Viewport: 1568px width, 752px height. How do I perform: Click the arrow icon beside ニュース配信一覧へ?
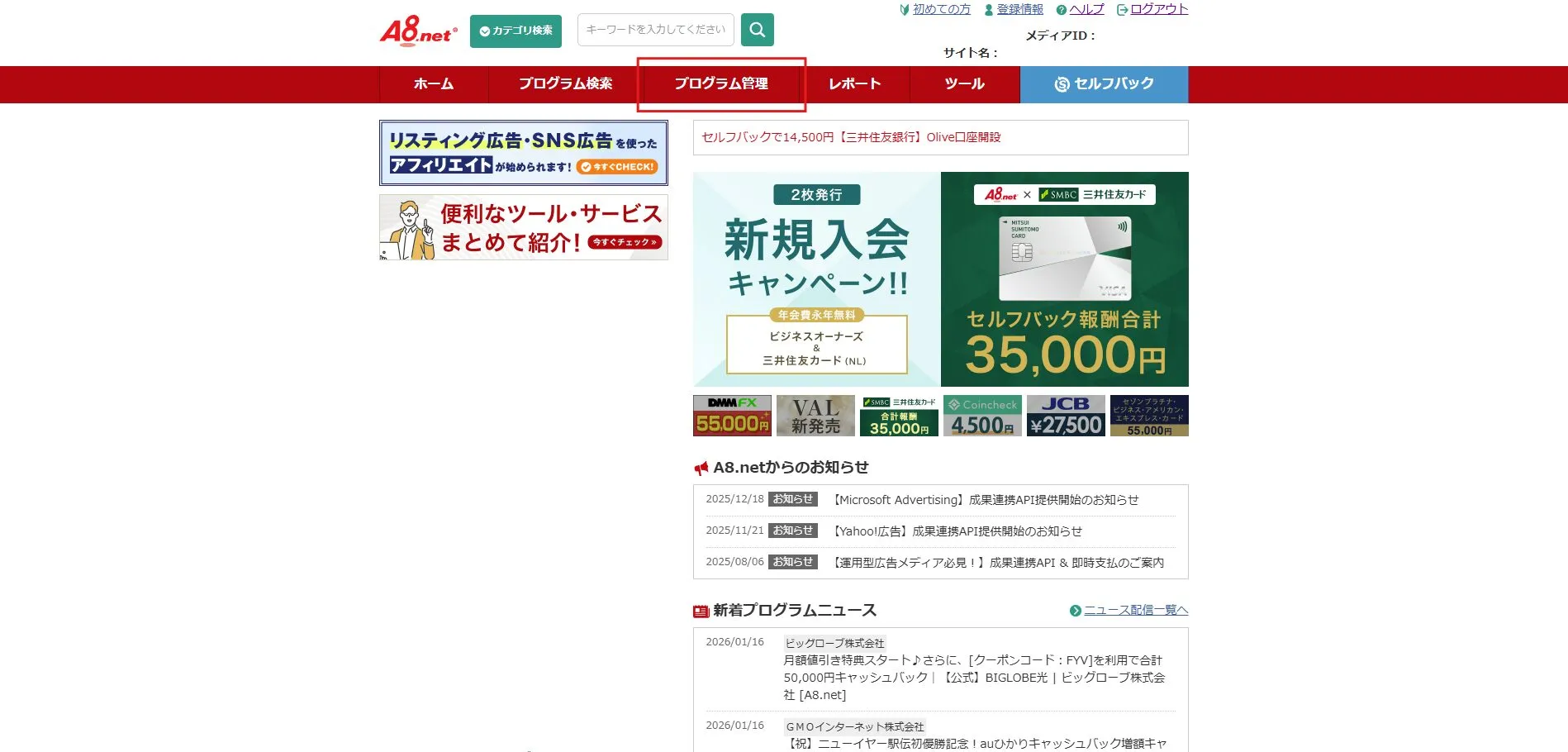(1075, 611)
